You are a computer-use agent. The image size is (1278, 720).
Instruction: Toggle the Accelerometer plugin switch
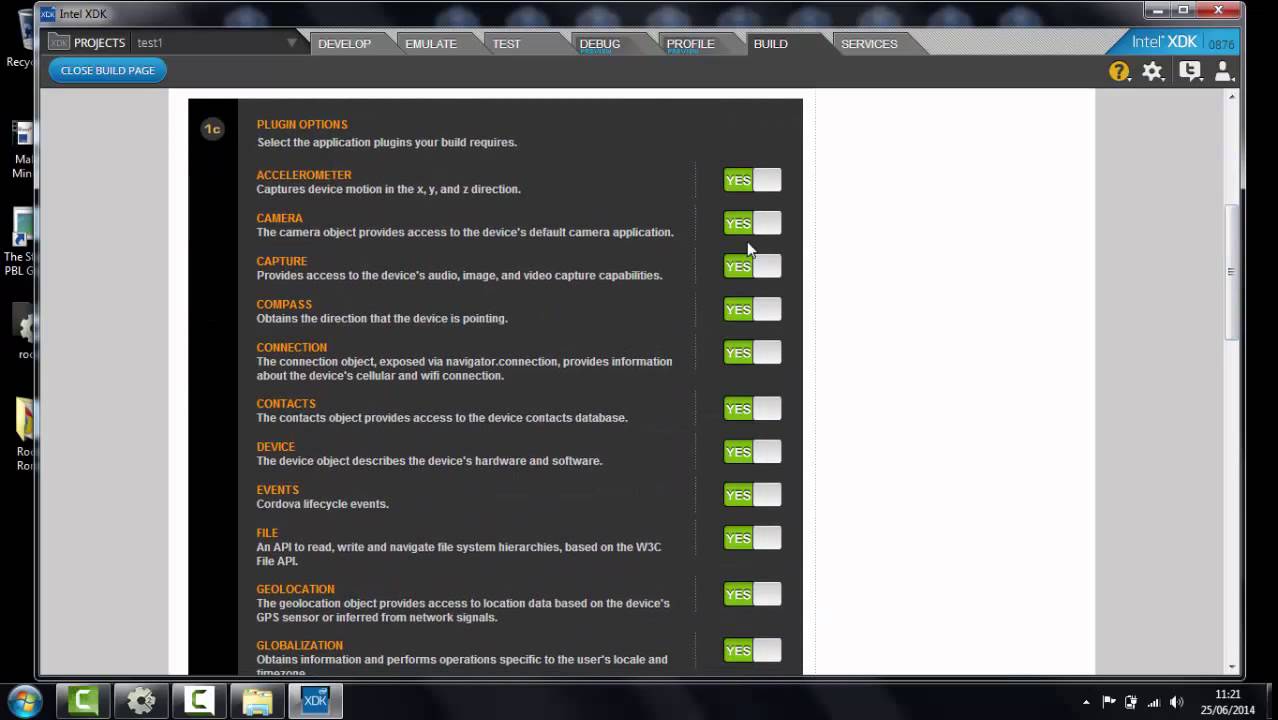752,180
